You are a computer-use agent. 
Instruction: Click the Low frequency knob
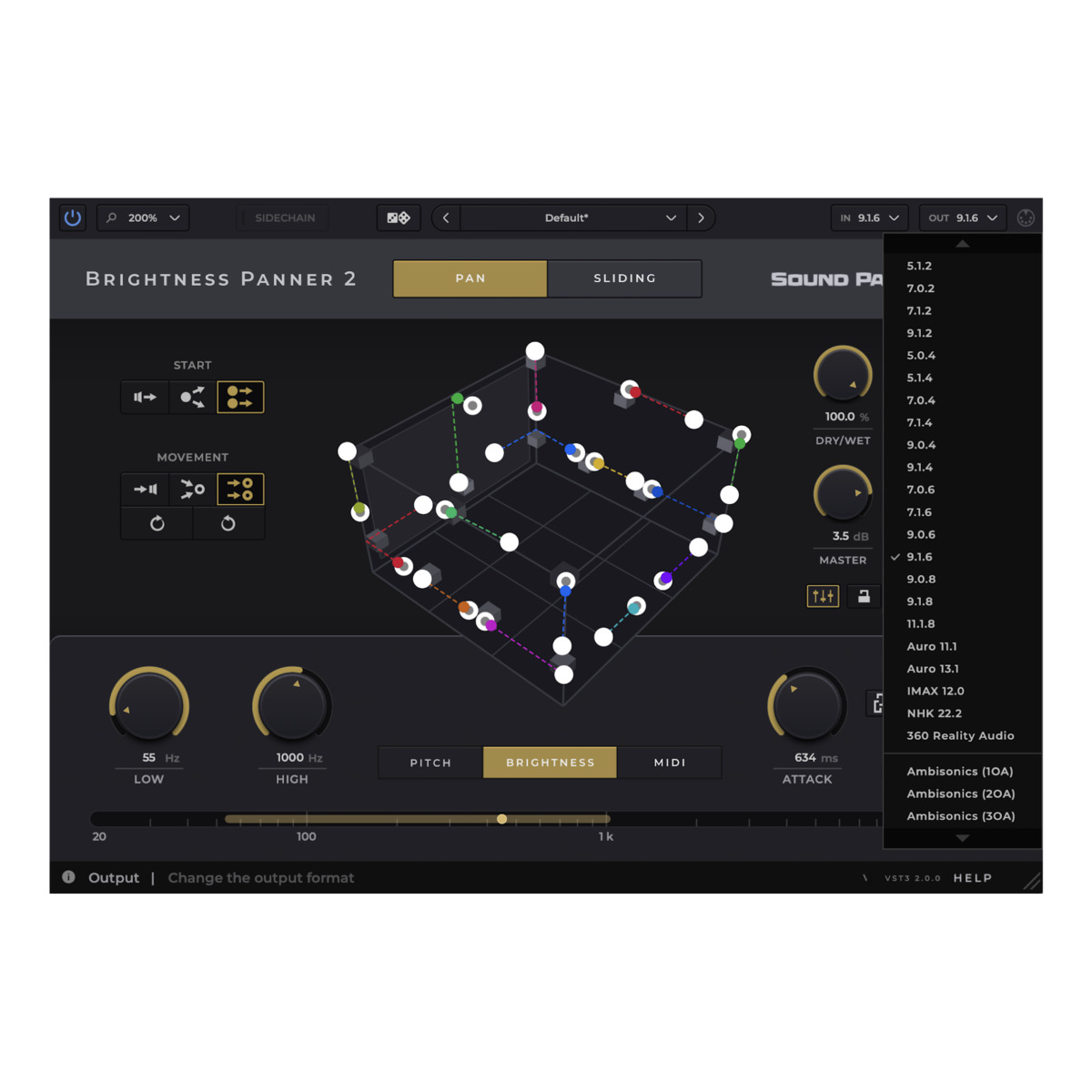click(149, 706)
